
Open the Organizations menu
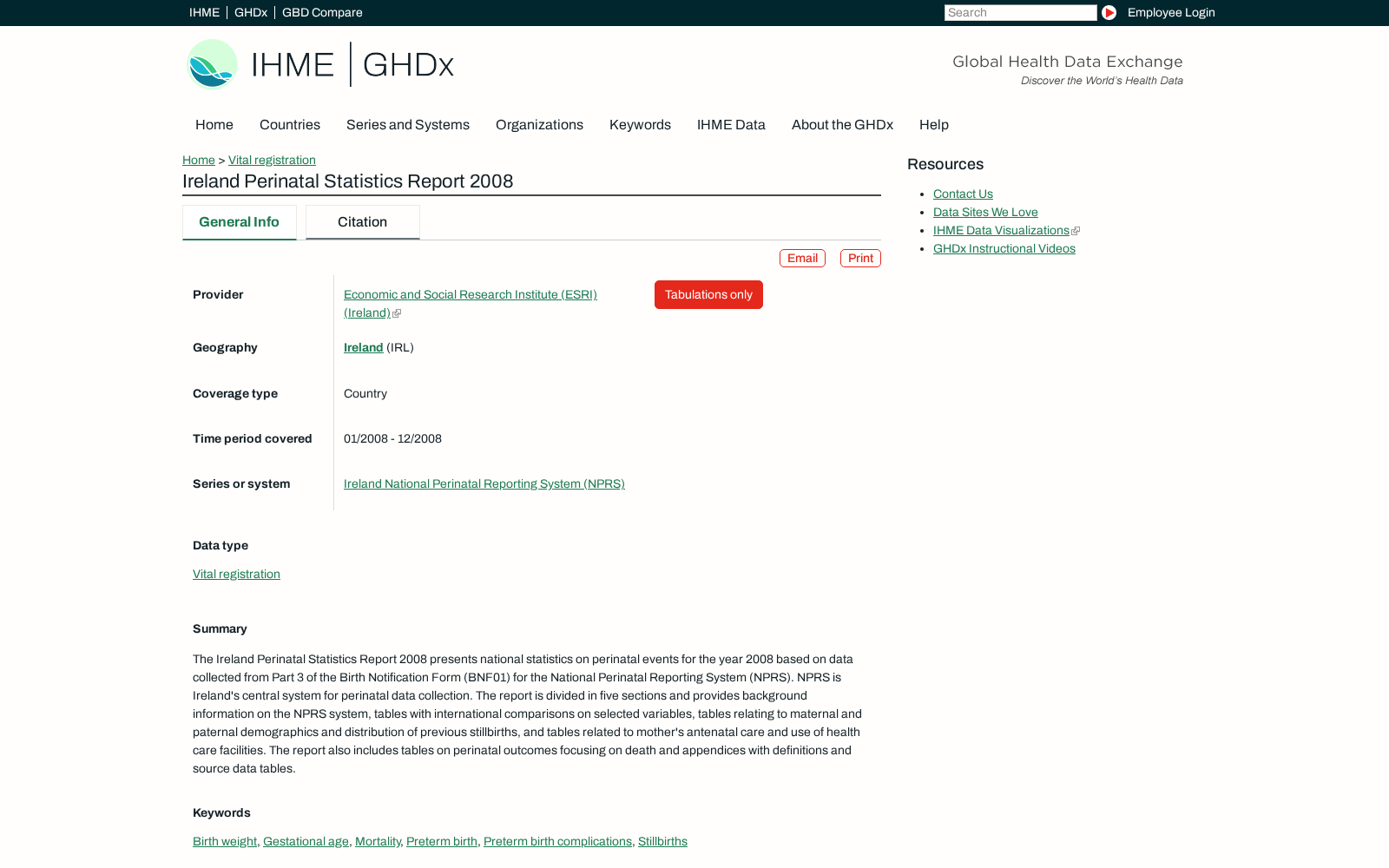point(539,124)
